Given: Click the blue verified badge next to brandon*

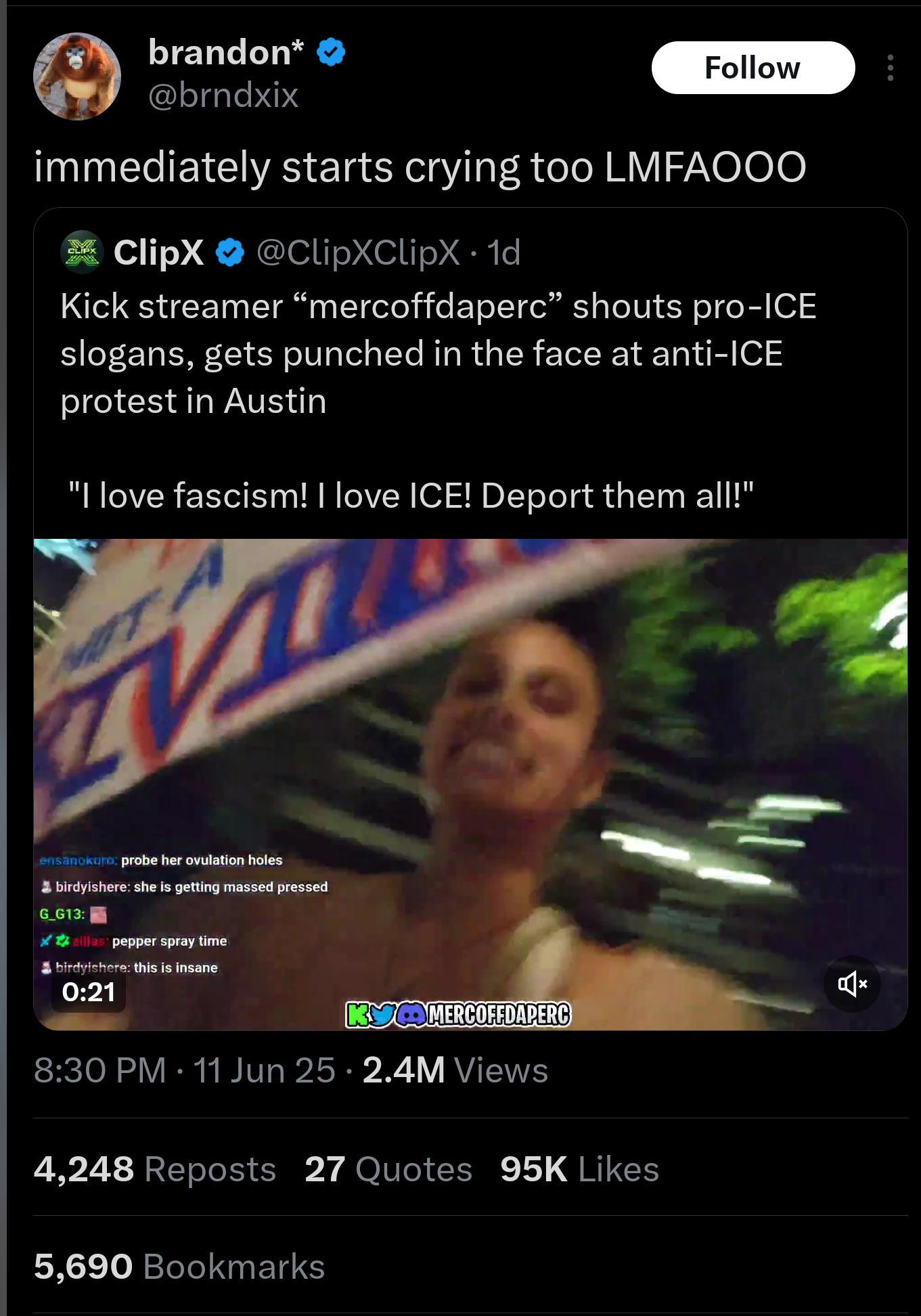Looking at the screenshot, I should [331, 52].
